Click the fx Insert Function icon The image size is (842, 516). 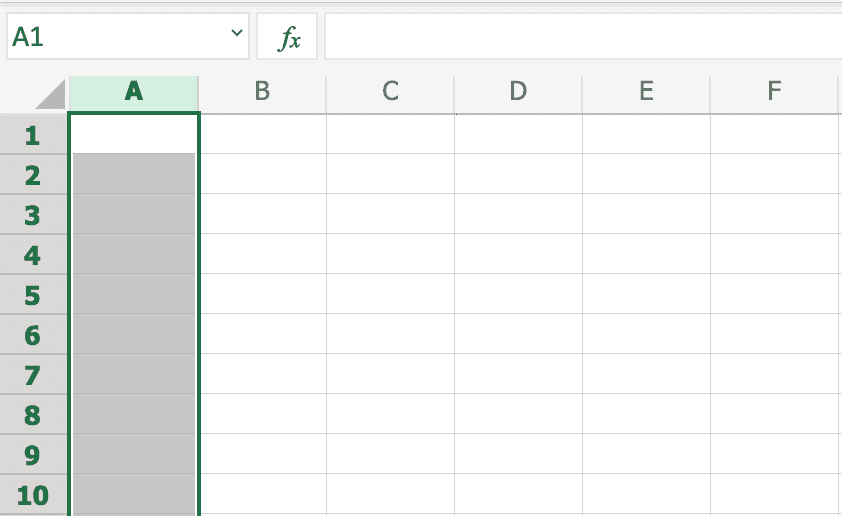[288, 38]
